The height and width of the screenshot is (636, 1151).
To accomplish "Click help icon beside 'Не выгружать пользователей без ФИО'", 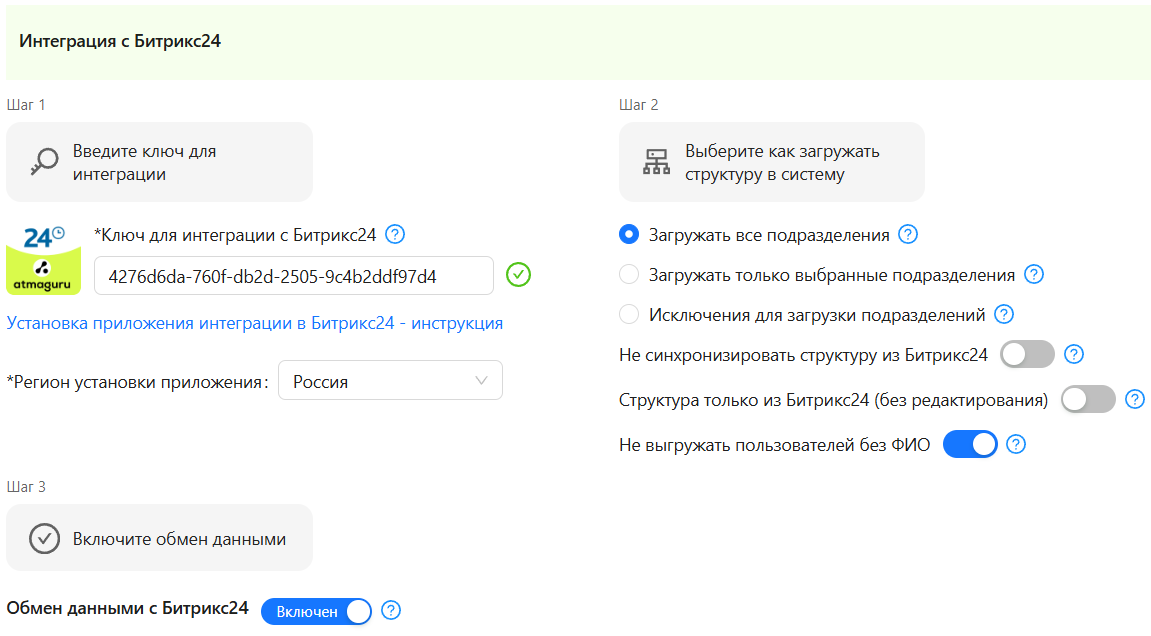I will pyautogui.click(x=1016, y=445).
